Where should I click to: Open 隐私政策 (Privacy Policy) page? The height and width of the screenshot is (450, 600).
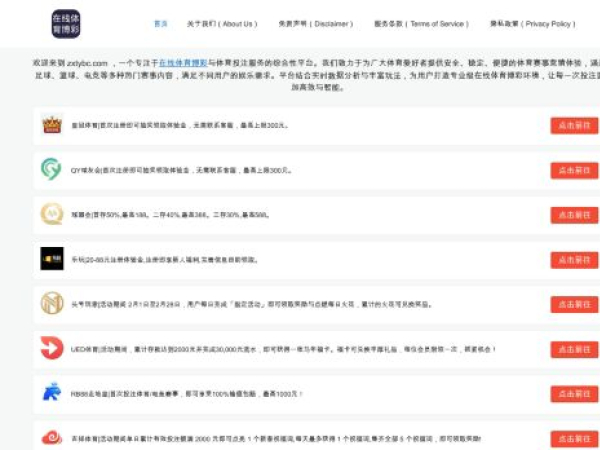click(532, 23)
